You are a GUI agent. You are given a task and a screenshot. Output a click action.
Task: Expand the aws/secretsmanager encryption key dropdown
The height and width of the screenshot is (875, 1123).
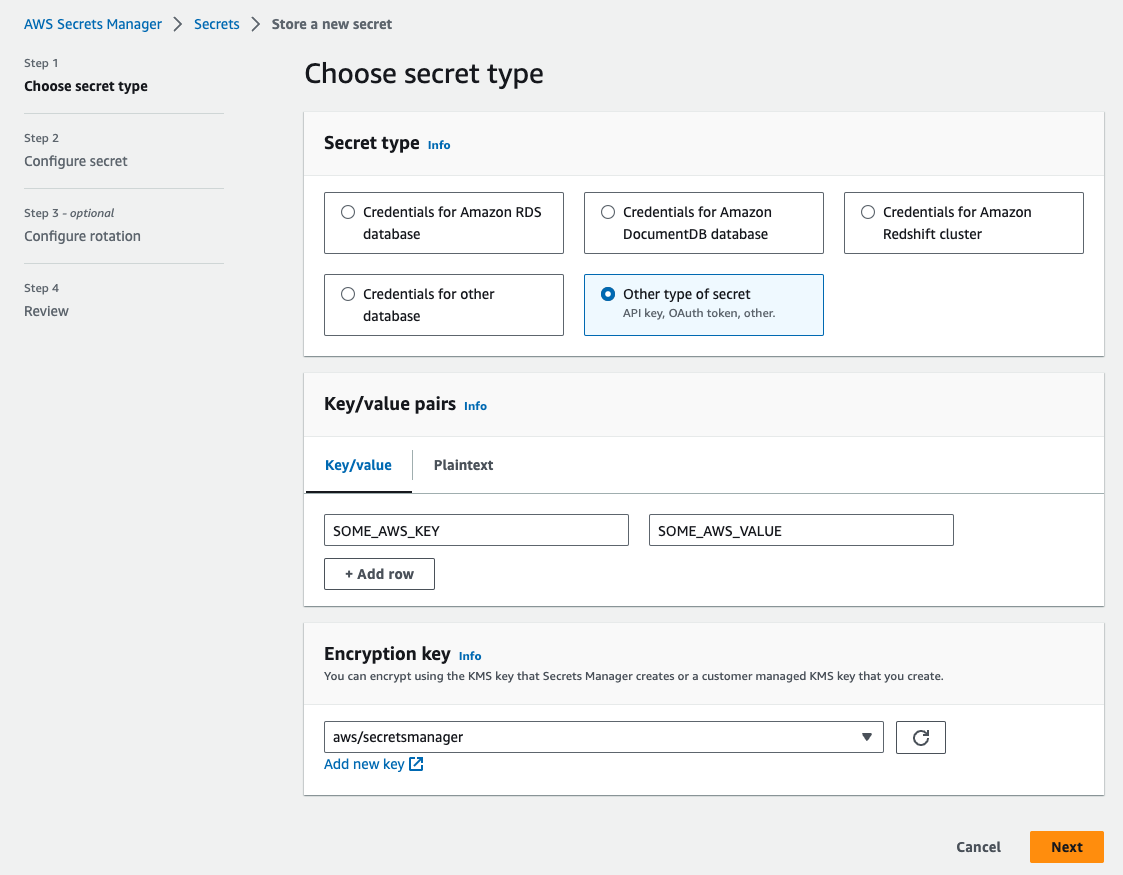tap(604, 737)
